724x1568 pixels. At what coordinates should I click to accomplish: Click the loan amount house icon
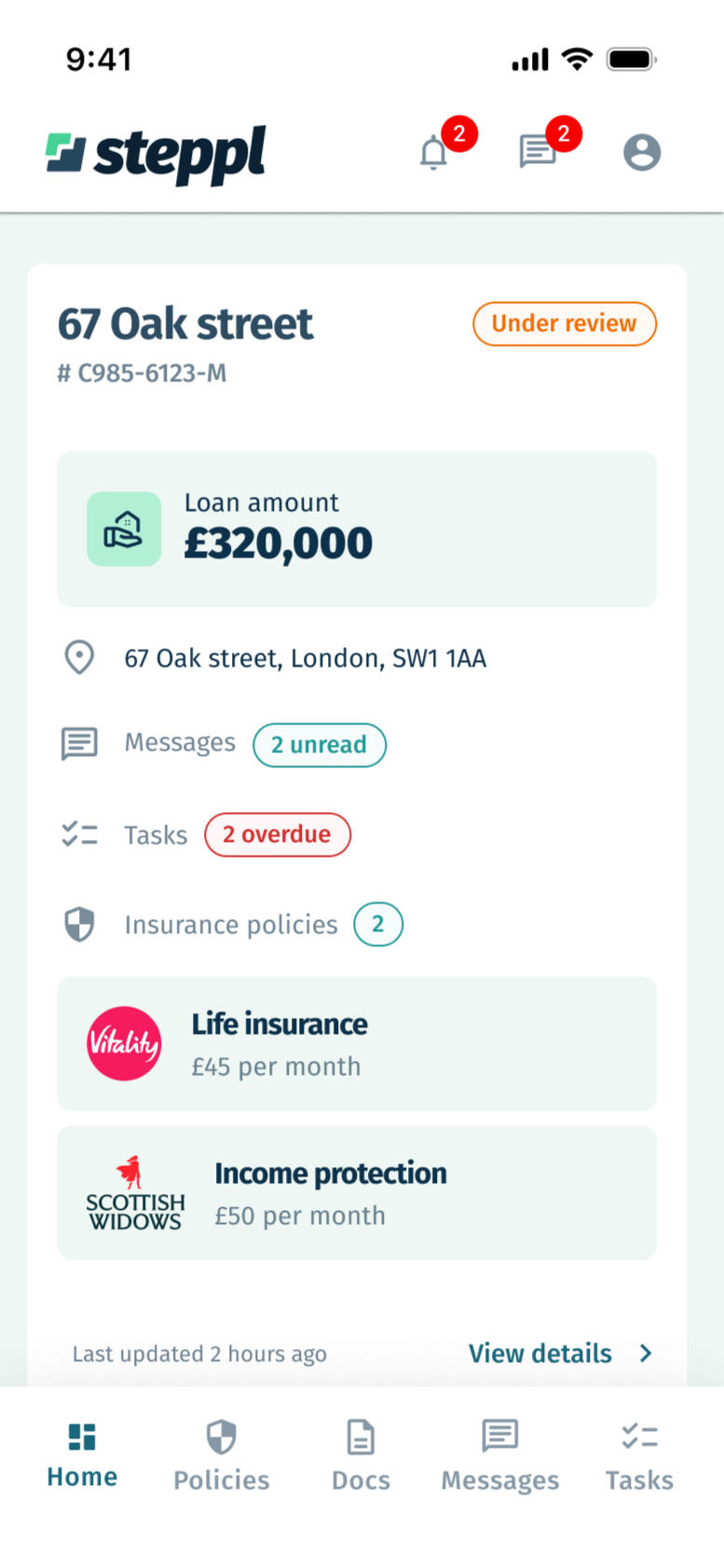click(124, 530)
